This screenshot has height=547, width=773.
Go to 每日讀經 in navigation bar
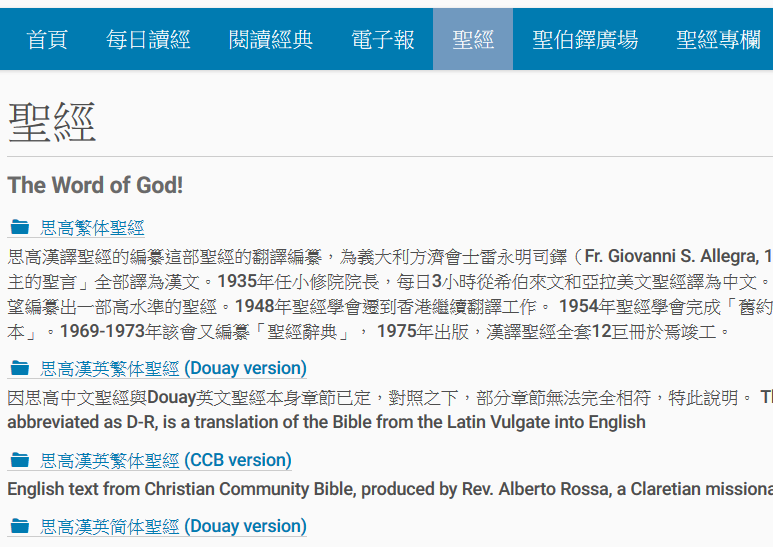point(148,39)
